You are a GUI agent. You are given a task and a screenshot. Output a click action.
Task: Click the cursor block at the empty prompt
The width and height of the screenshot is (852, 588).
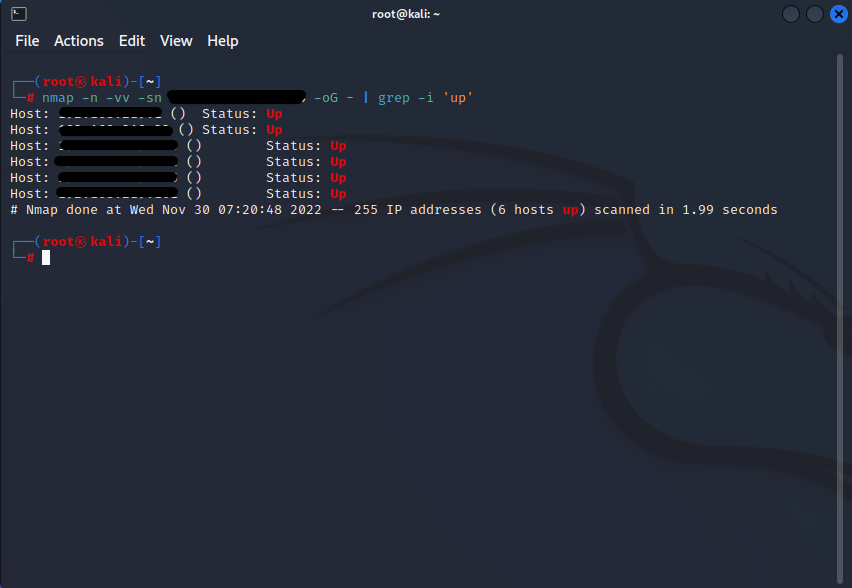pyautogui.click(x=46, y=258)
